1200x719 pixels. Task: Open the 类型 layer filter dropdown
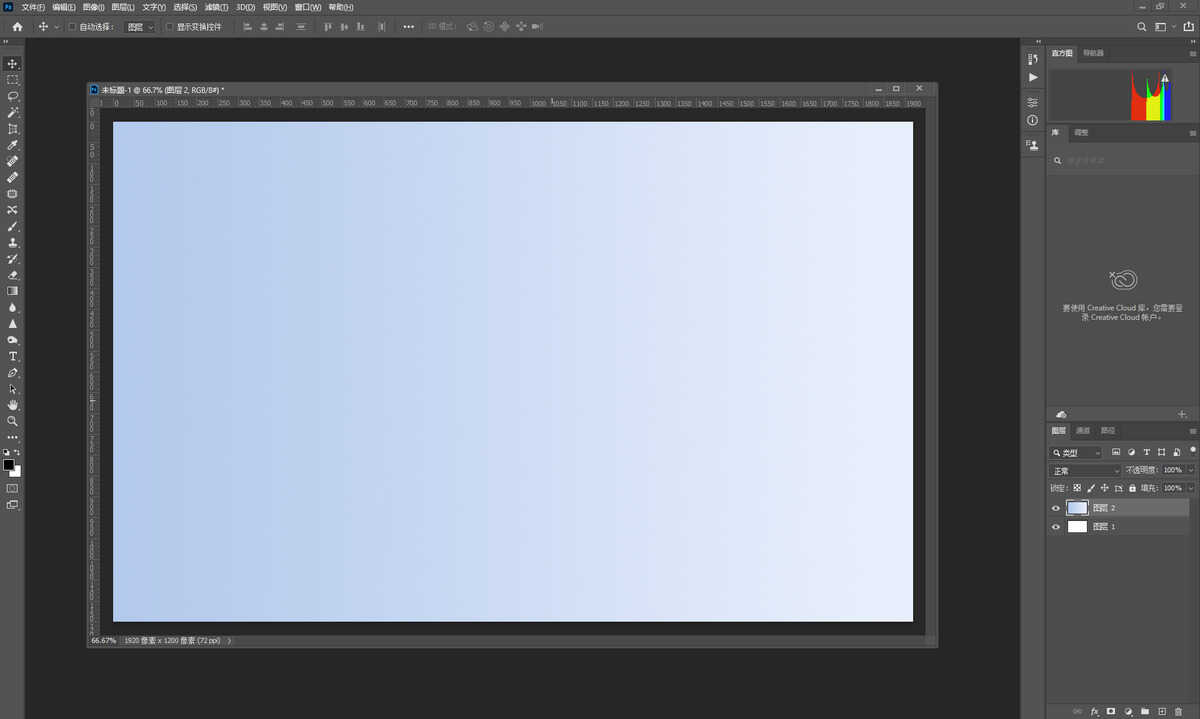(x=1076, y=452)
